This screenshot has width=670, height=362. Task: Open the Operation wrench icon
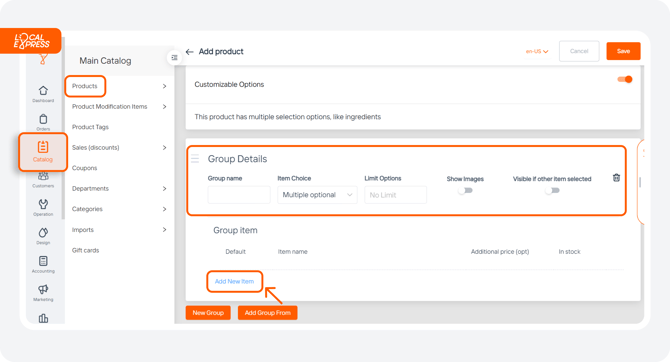click(43, 204)
